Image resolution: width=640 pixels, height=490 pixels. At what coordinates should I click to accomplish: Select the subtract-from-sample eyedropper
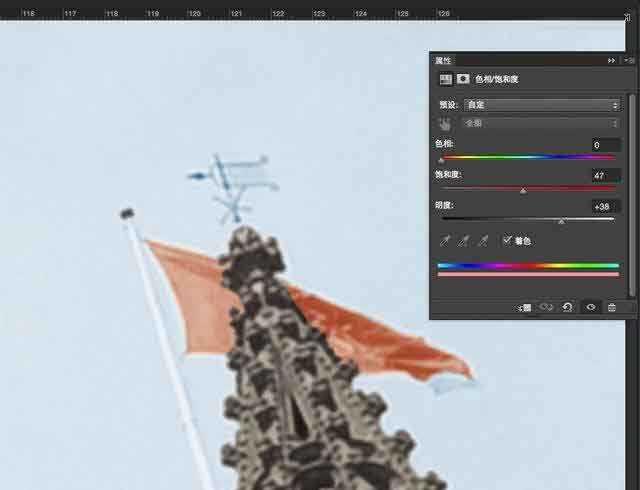(x=483, y=241)
